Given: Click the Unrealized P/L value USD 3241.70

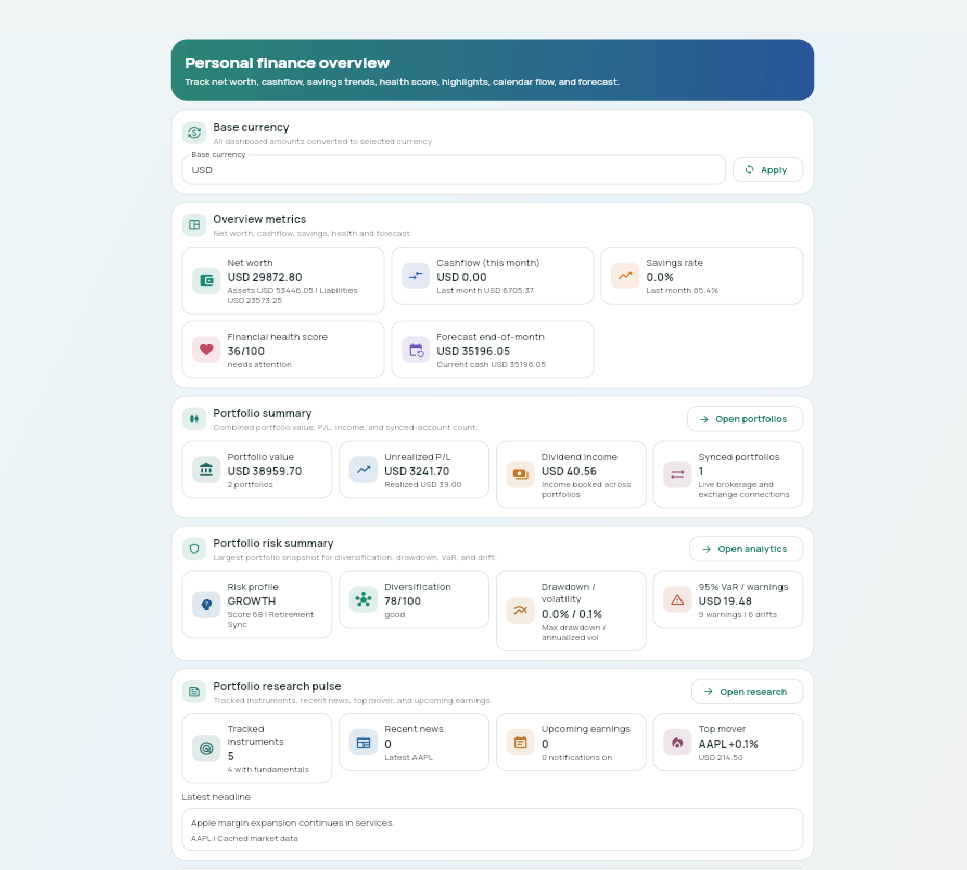Looking at the screenshot, I should (x=416, y=471).
